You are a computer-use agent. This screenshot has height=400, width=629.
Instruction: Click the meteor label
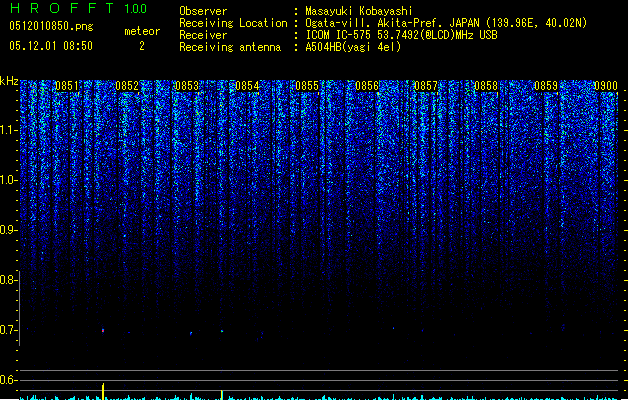click(142, 31)
